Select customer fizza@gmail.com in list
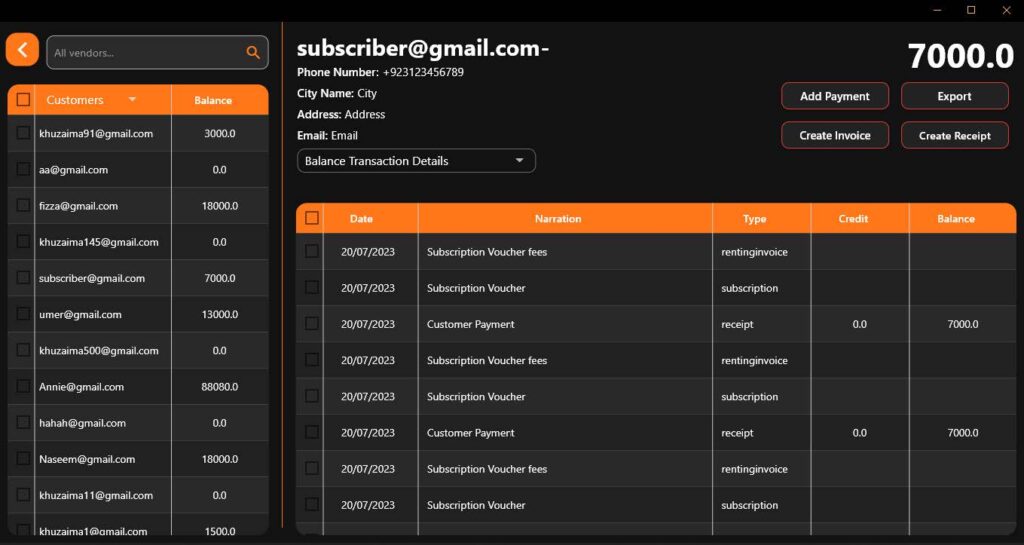The image size is (1024, 545). [78, 206]
